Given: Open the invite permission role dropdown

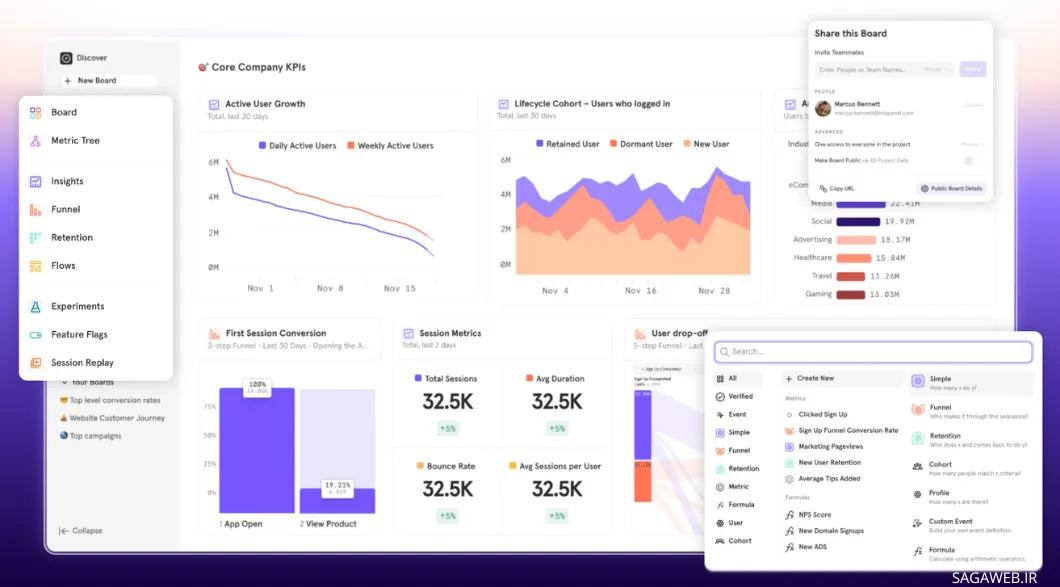Looking at the screenshot, I should point(936,70).
